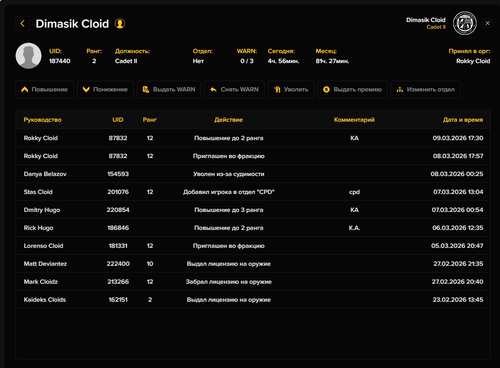Select the Mark Cloidz row name
The width and height of the screenshot is (500, 368).
40,282
